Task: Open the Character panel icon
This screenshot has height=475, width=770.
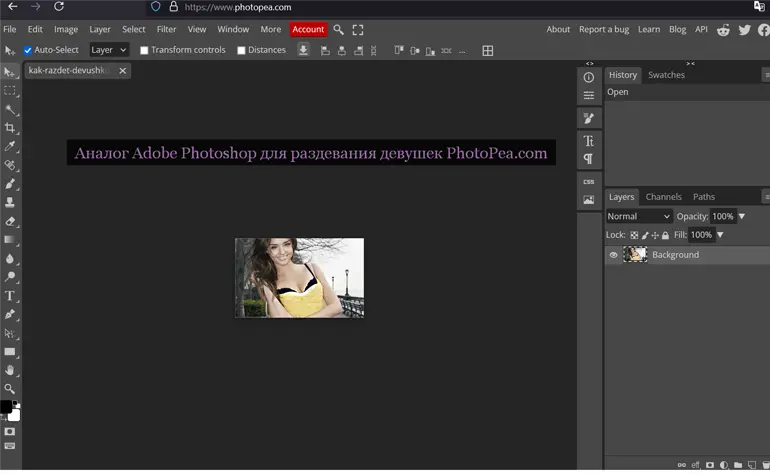Action: tap(589, 141)
